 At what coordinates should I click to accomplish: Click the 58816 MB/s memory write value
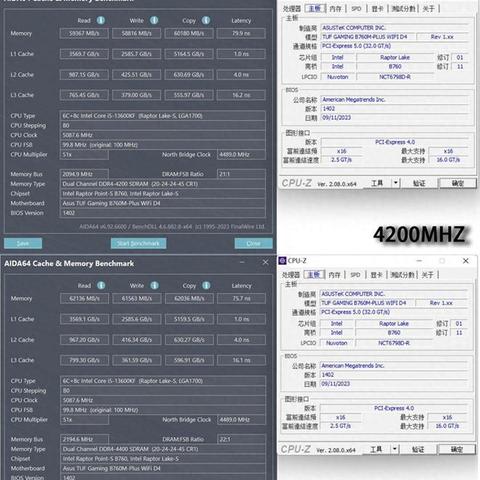137,33
